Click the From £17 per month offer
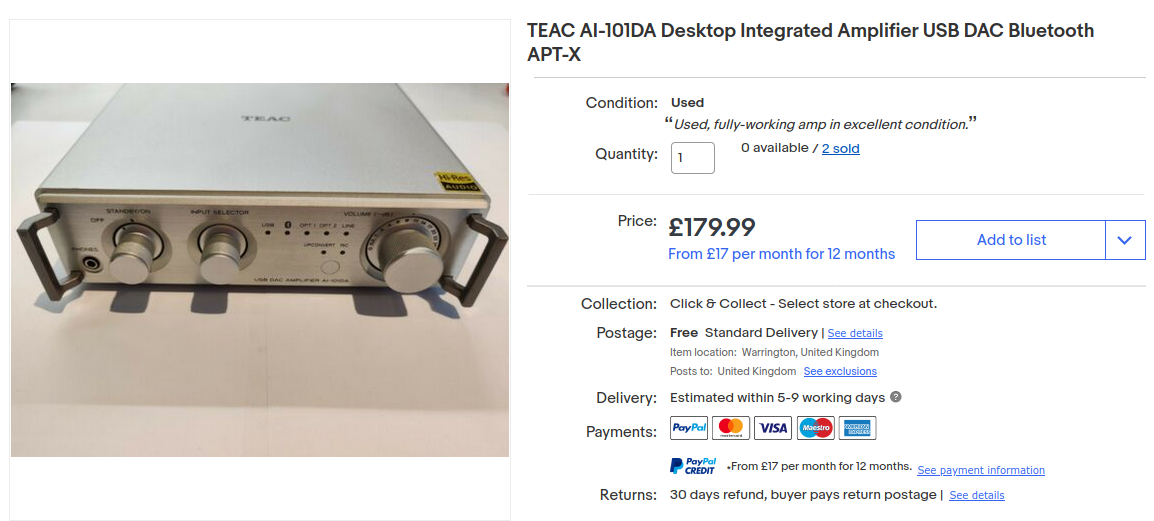The width and height of the screenshot is (1154, 521). (x=781, y=254)
